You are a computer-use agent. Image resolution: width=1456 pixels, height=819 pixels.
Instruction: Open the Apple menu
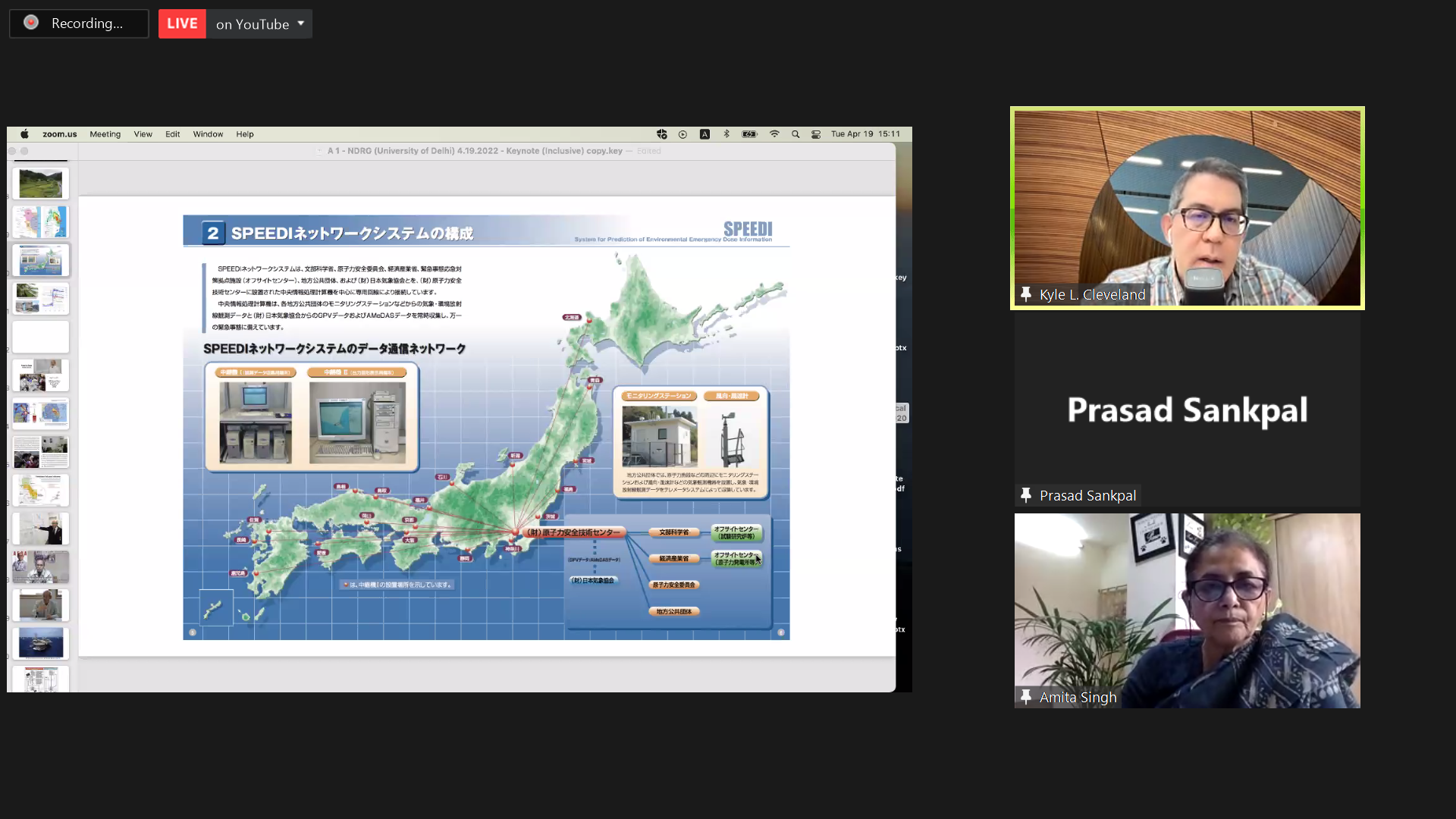pyautogui.click(x=24, y=134)
